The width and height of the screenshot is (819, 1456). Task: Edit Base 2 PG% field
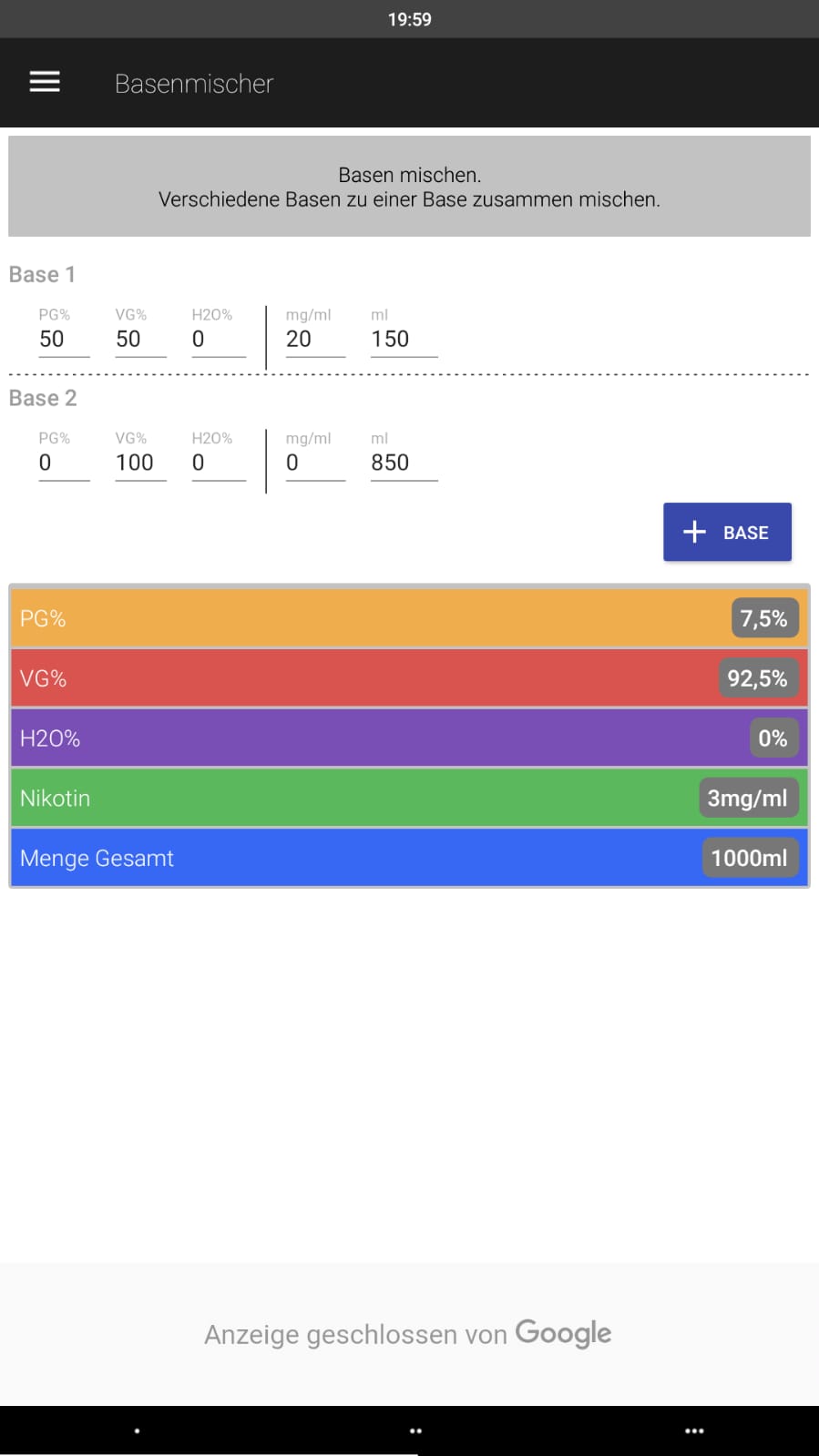coord(64,463)
